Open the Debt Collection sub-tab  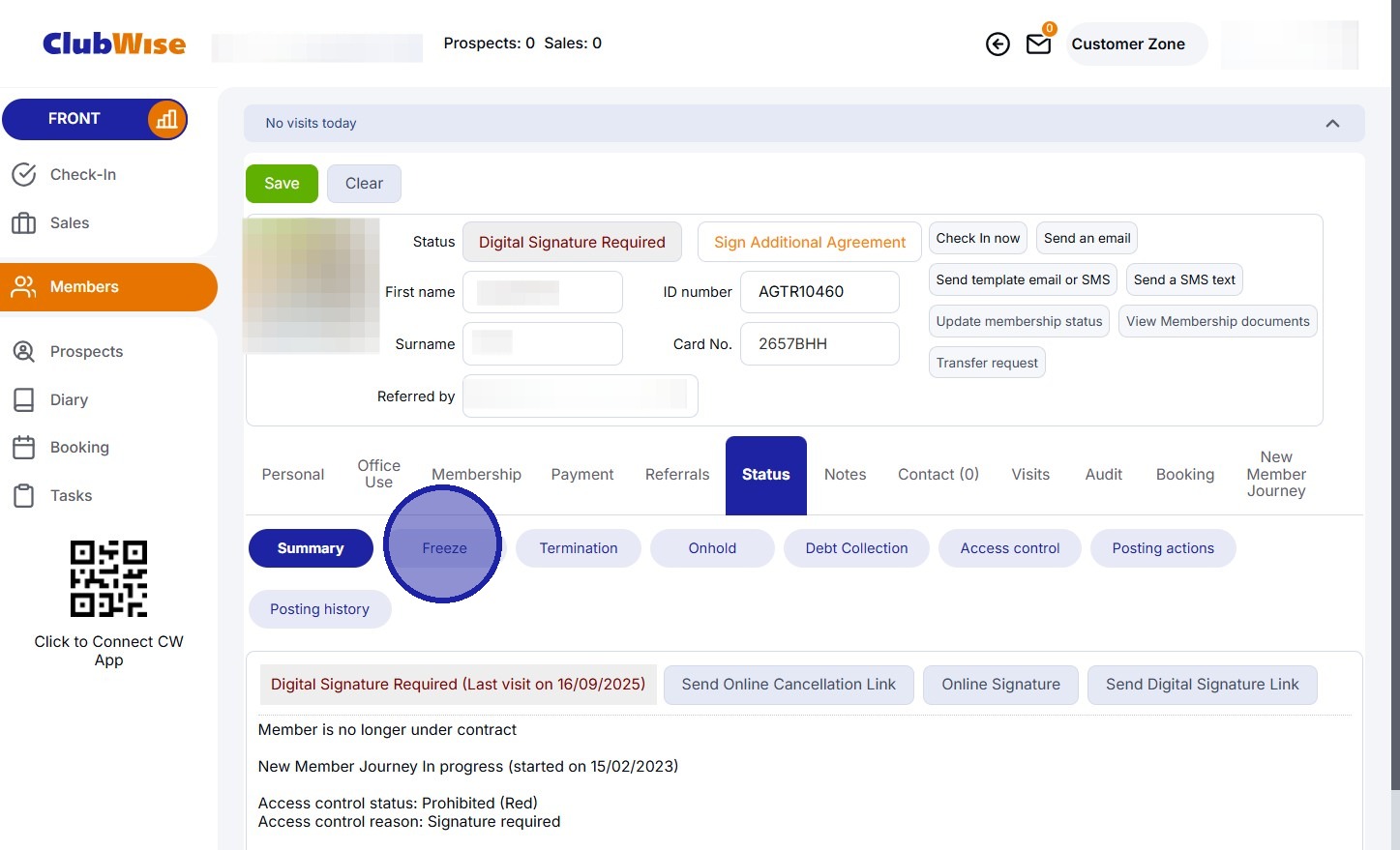tap(856, 548)
